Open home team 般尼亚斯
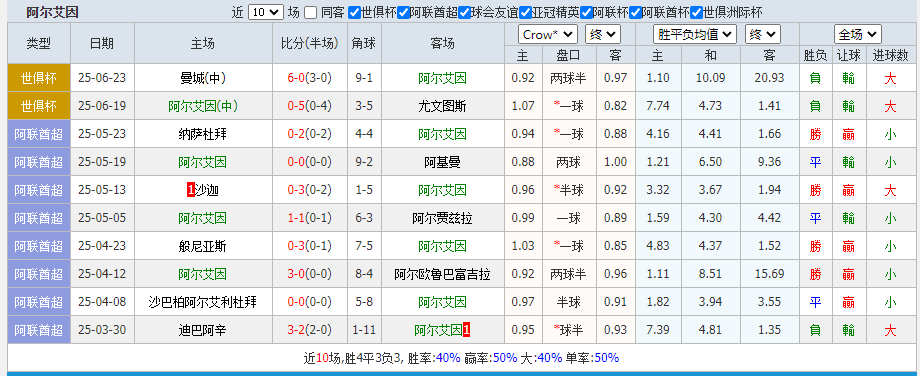Screen dimensions: 920x376 point(203,246)
